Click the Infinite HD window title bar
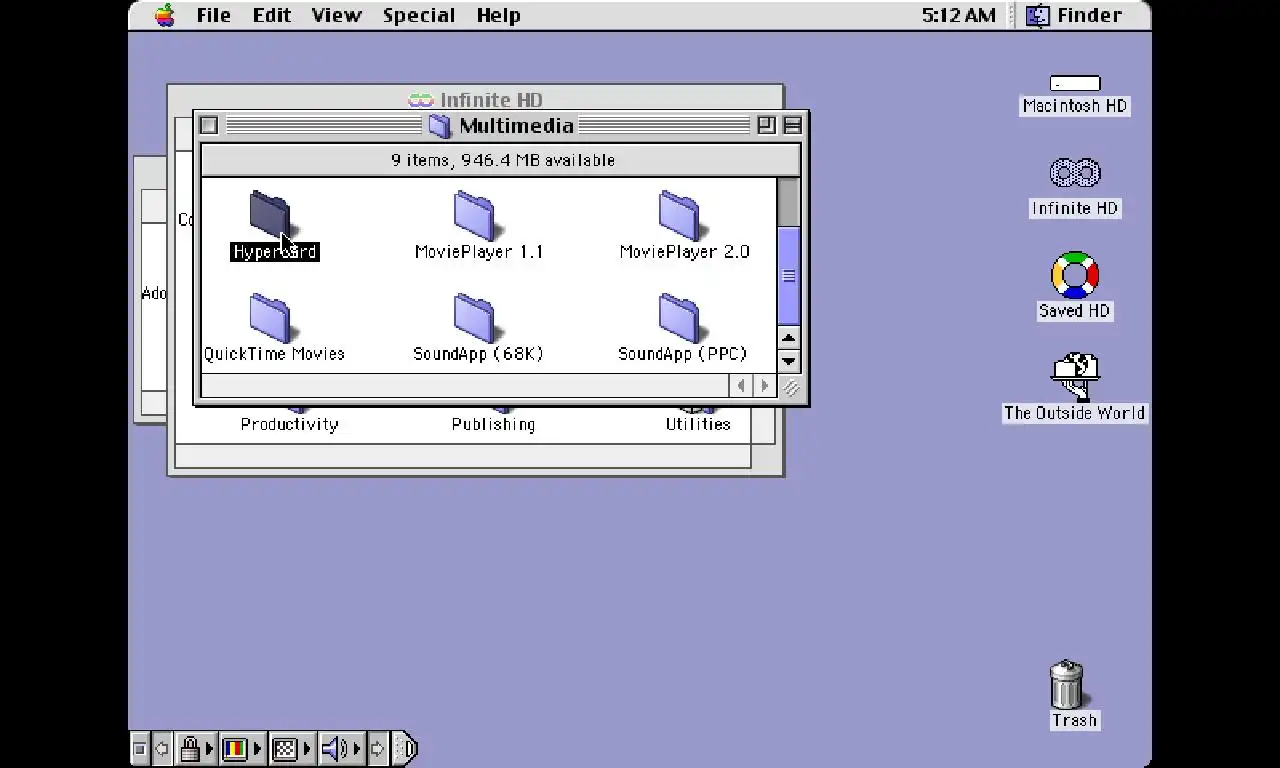 [x=475, y=98]
